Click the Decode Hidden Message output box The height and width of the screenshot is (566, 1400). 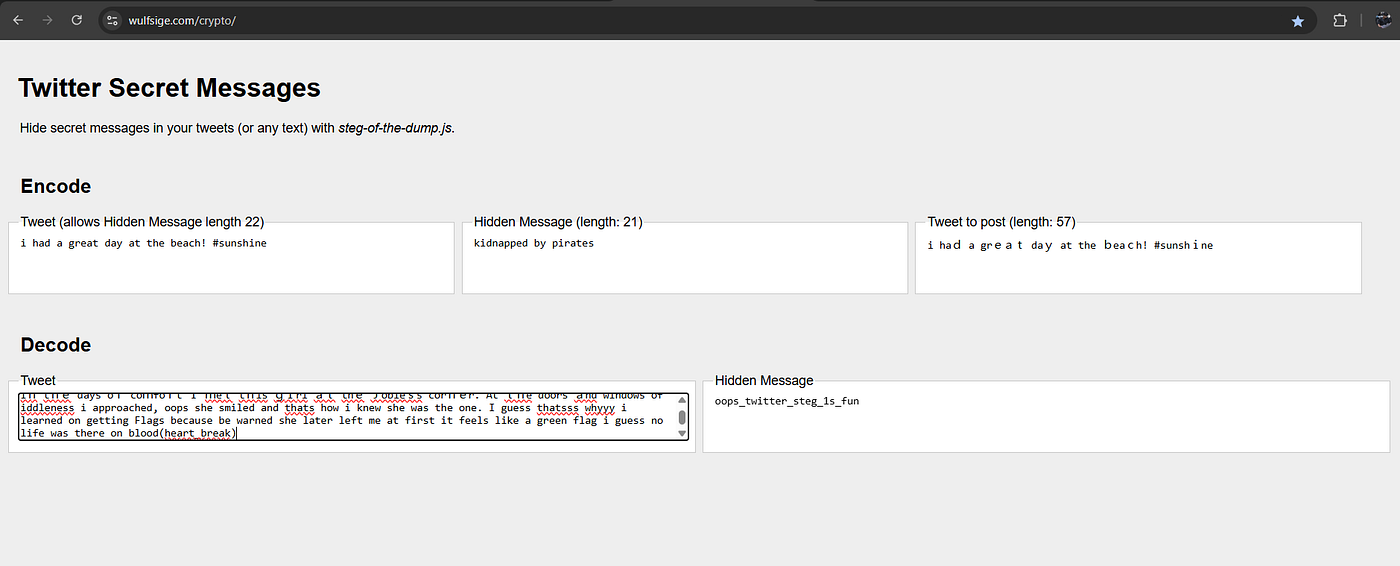(x=1046, y=416)
